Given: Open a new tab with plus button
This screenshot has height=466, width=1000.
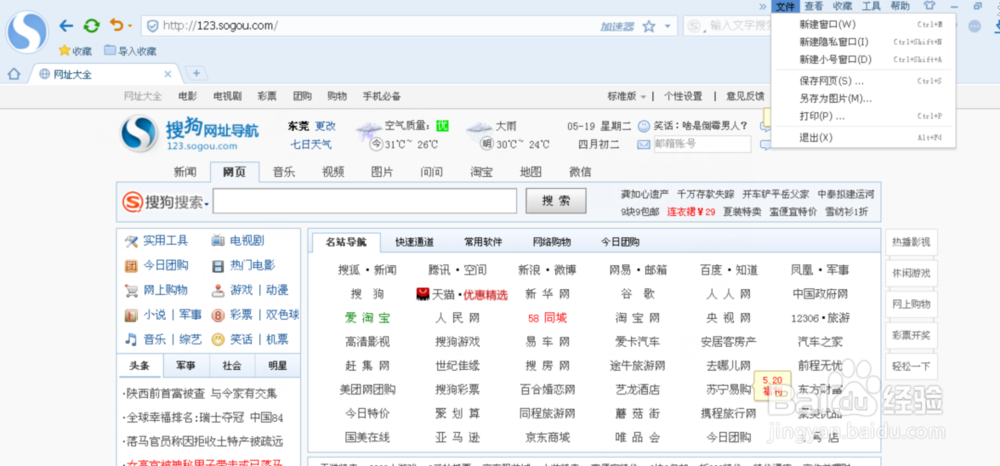Looking at the screenshot, I should (x=196, y=73).
